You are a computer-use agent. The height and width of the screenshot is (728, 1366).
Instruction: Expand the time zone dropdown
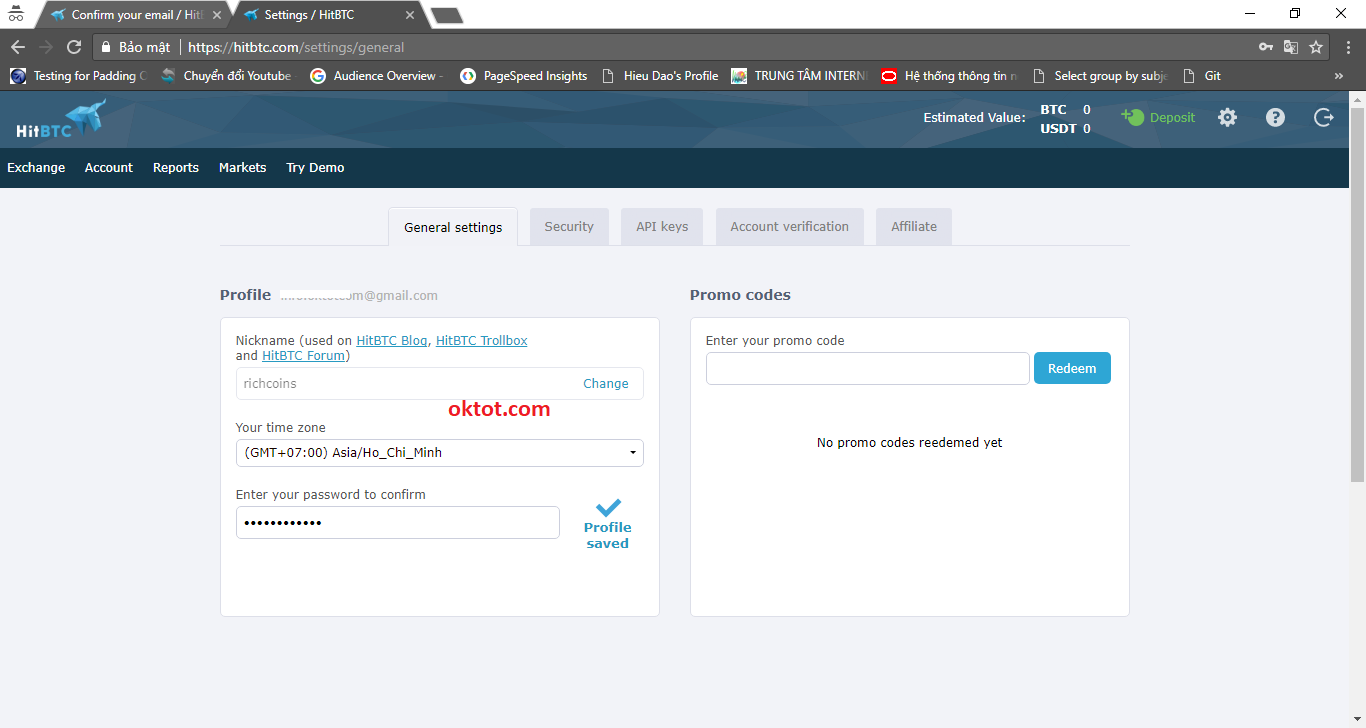click(x=439, y=453)
